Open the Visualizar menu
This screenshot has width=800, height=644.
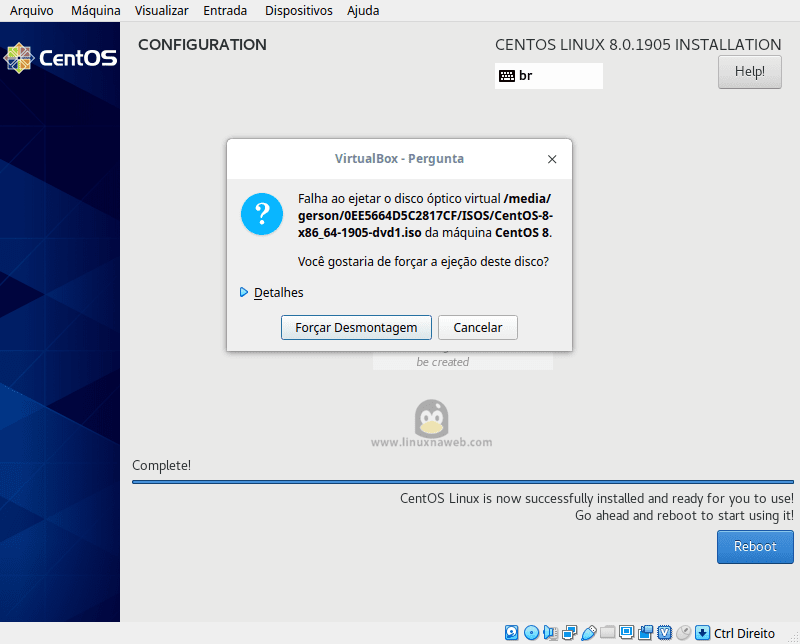pyautogui.click(x=161, y=11)
